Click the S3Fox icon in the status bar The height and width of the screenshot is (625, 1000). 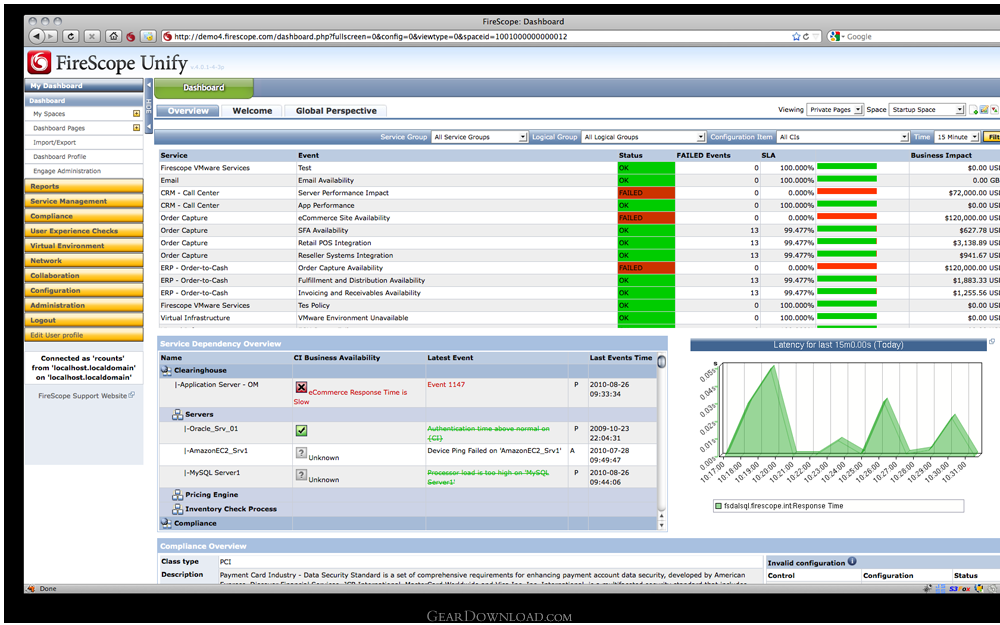pyautogui.click(x=960, y=589)
